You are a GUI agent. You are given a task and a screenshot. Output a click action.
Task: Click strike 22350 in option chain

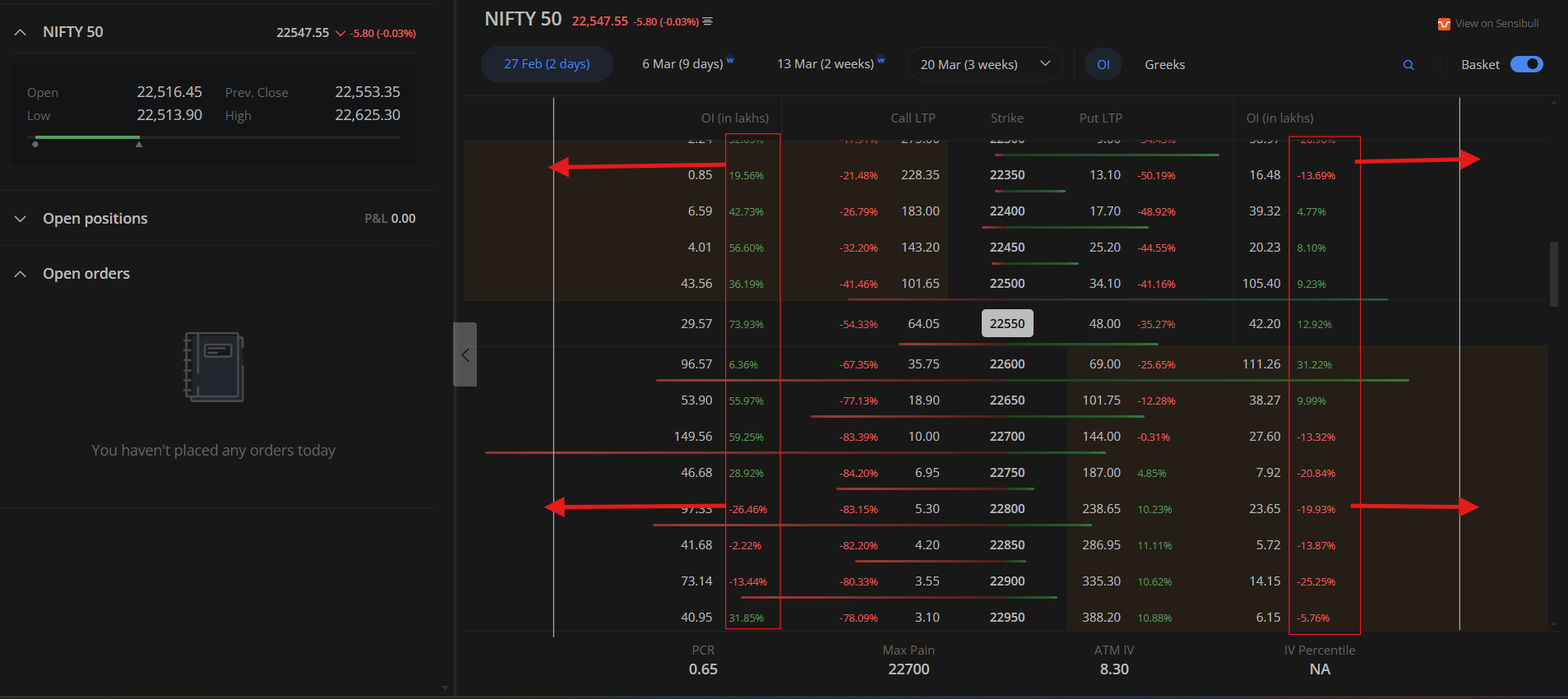tap(1007, 175)
